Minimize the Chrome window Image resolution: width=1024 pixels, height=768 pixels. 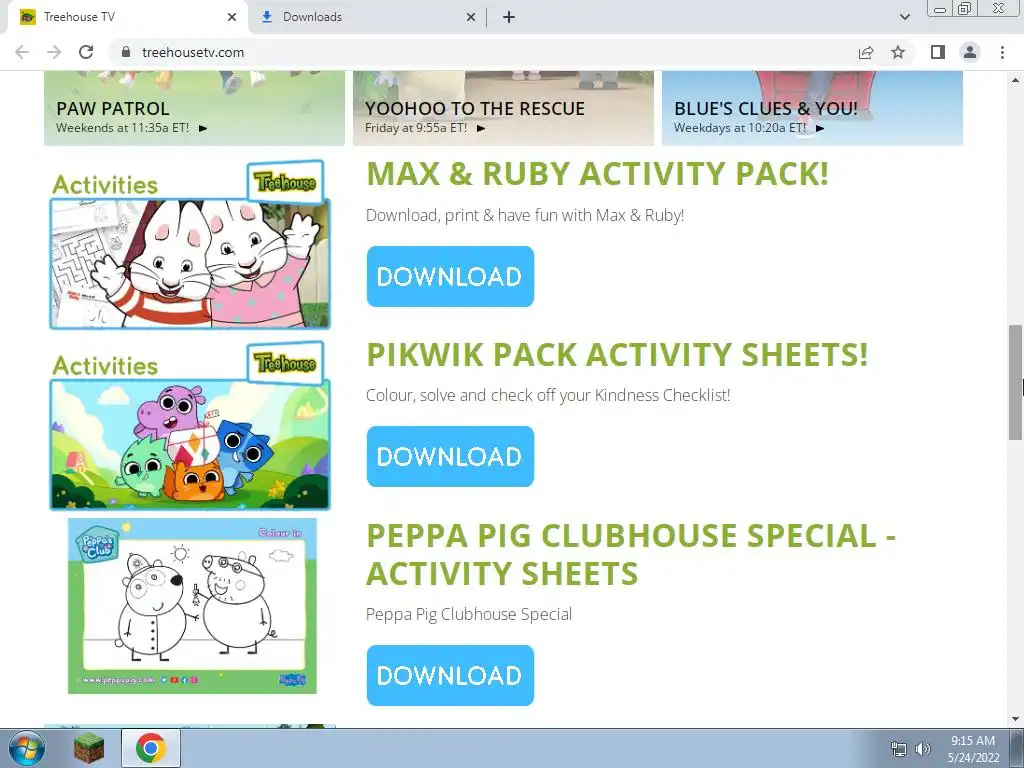point(940,8)
